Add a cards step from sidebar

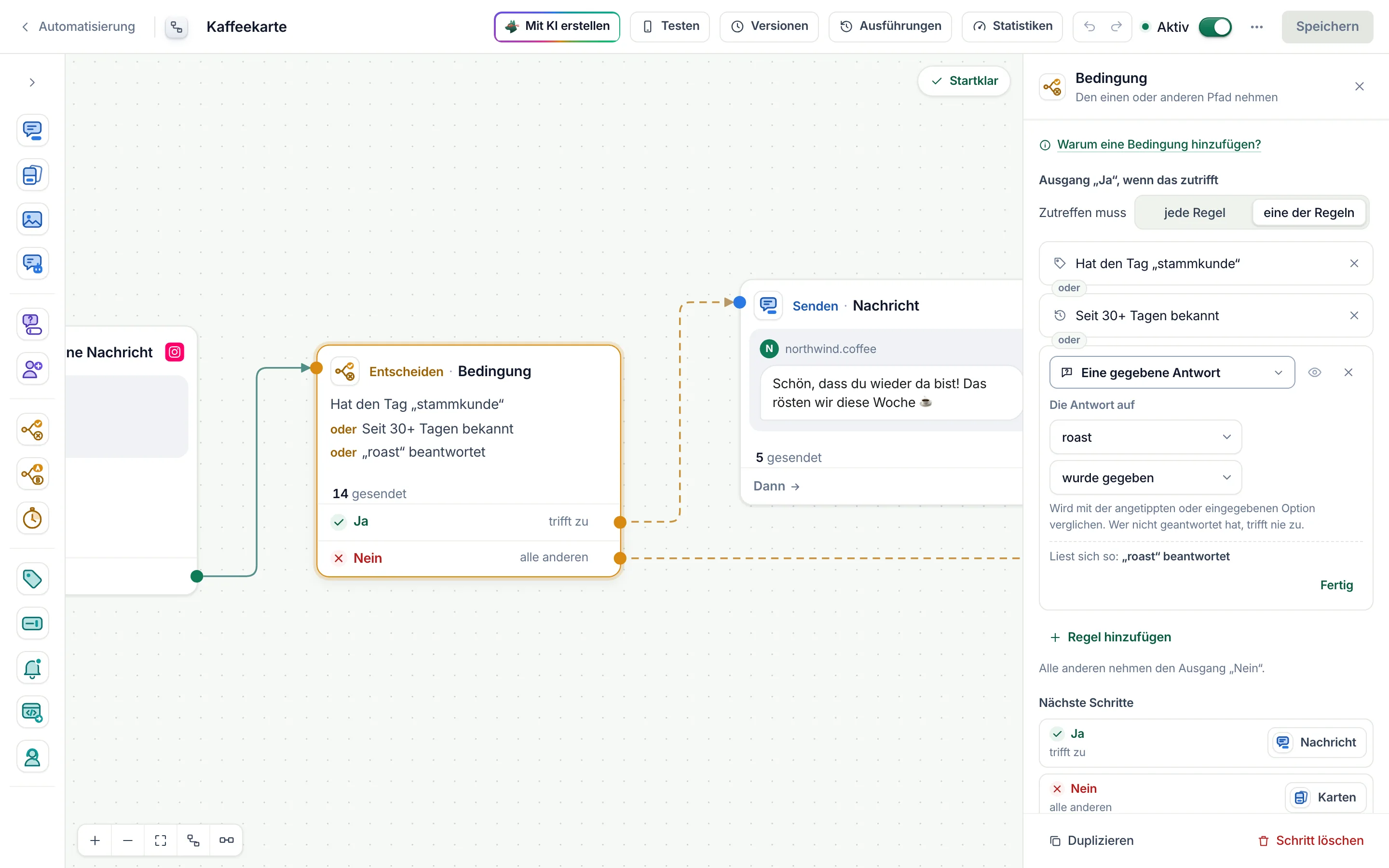(32, 175)
